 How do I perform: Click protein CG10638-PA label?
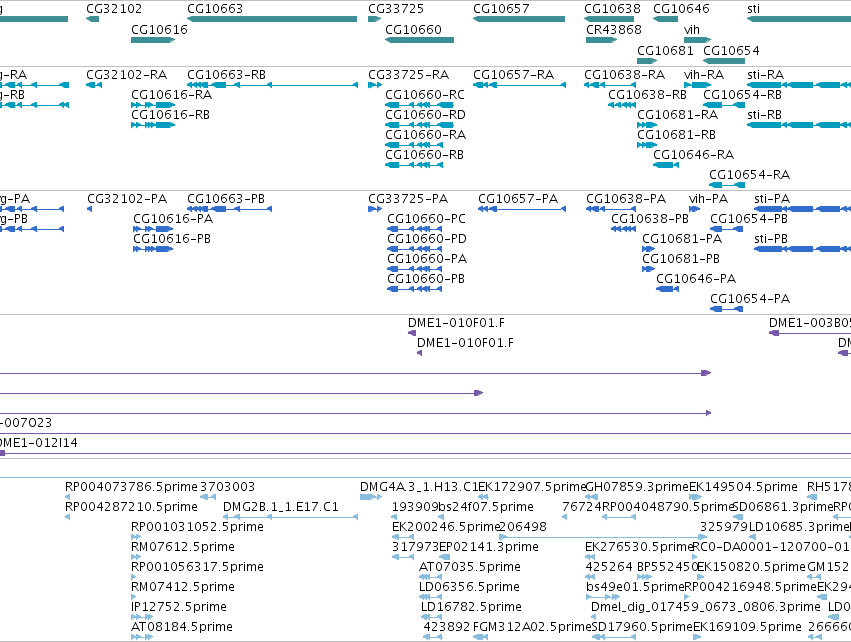(626, 199)
